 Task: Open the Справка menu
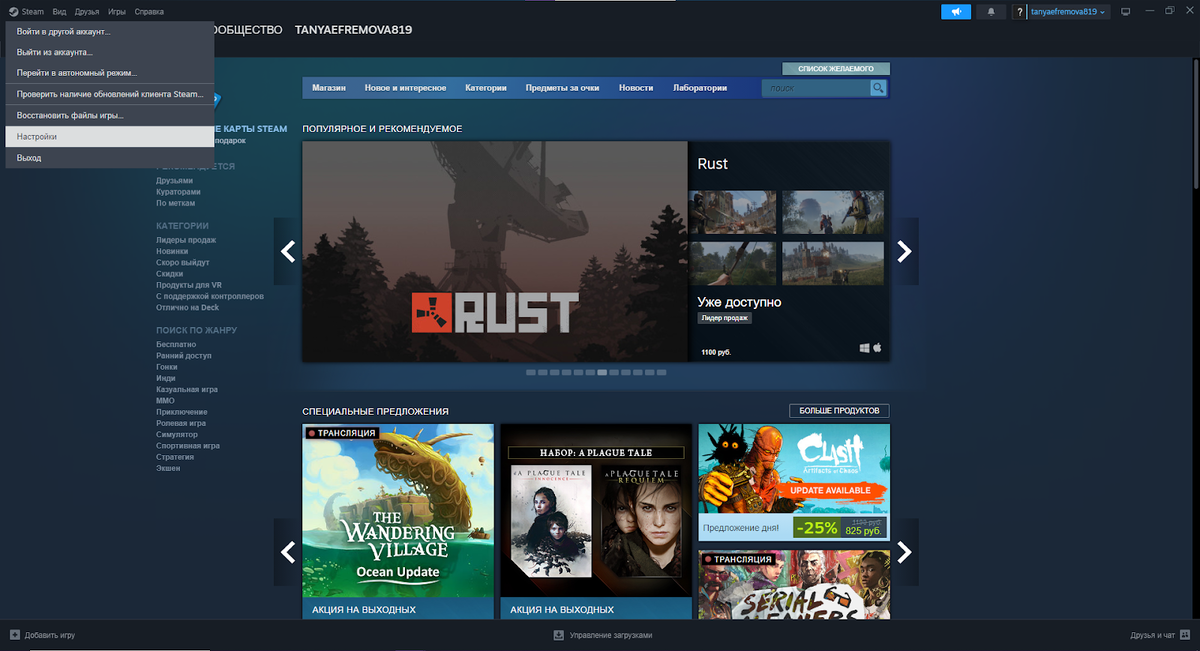(x=149, y=11)
